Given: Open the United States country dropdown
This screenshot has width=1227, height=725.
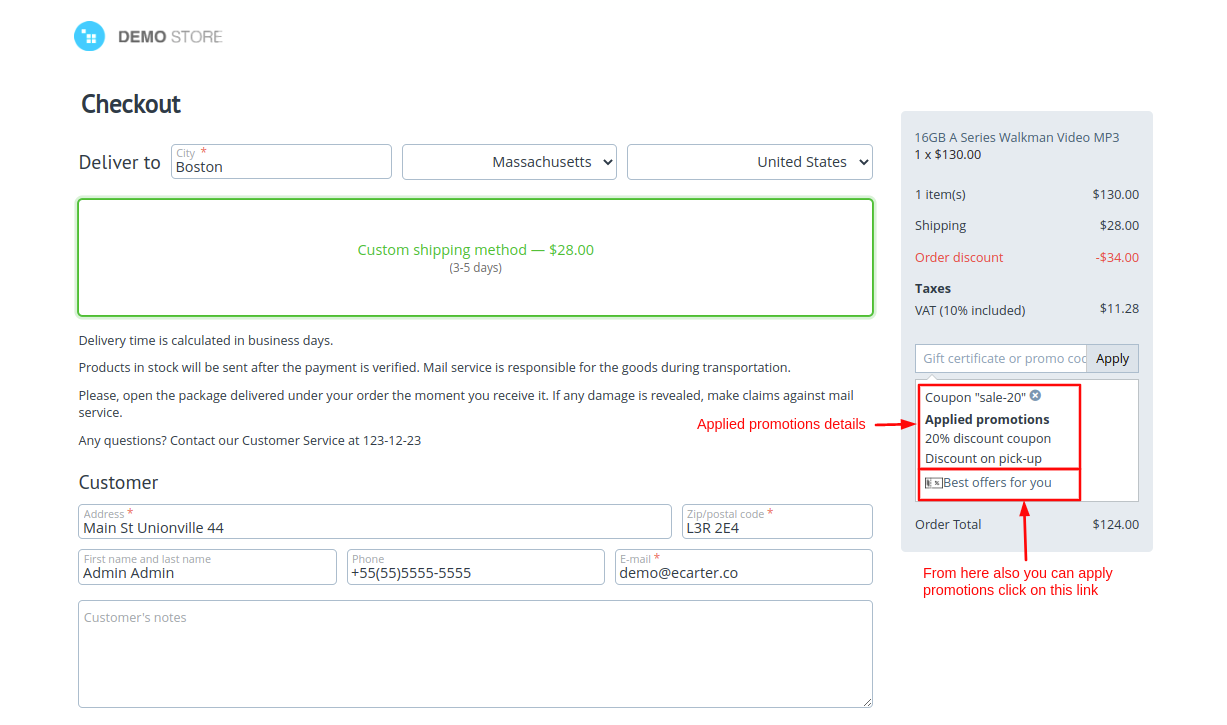Looking at the screenshot, I should [x=749, y=162].
